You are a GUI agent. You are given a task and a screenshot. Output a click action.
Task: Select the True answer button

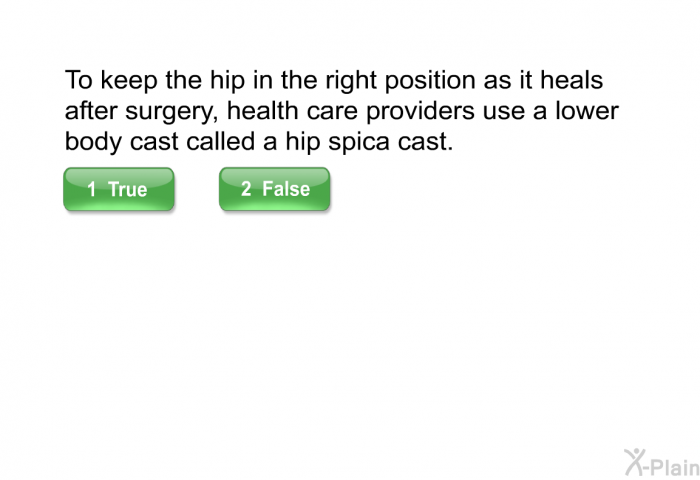point(118,189)
